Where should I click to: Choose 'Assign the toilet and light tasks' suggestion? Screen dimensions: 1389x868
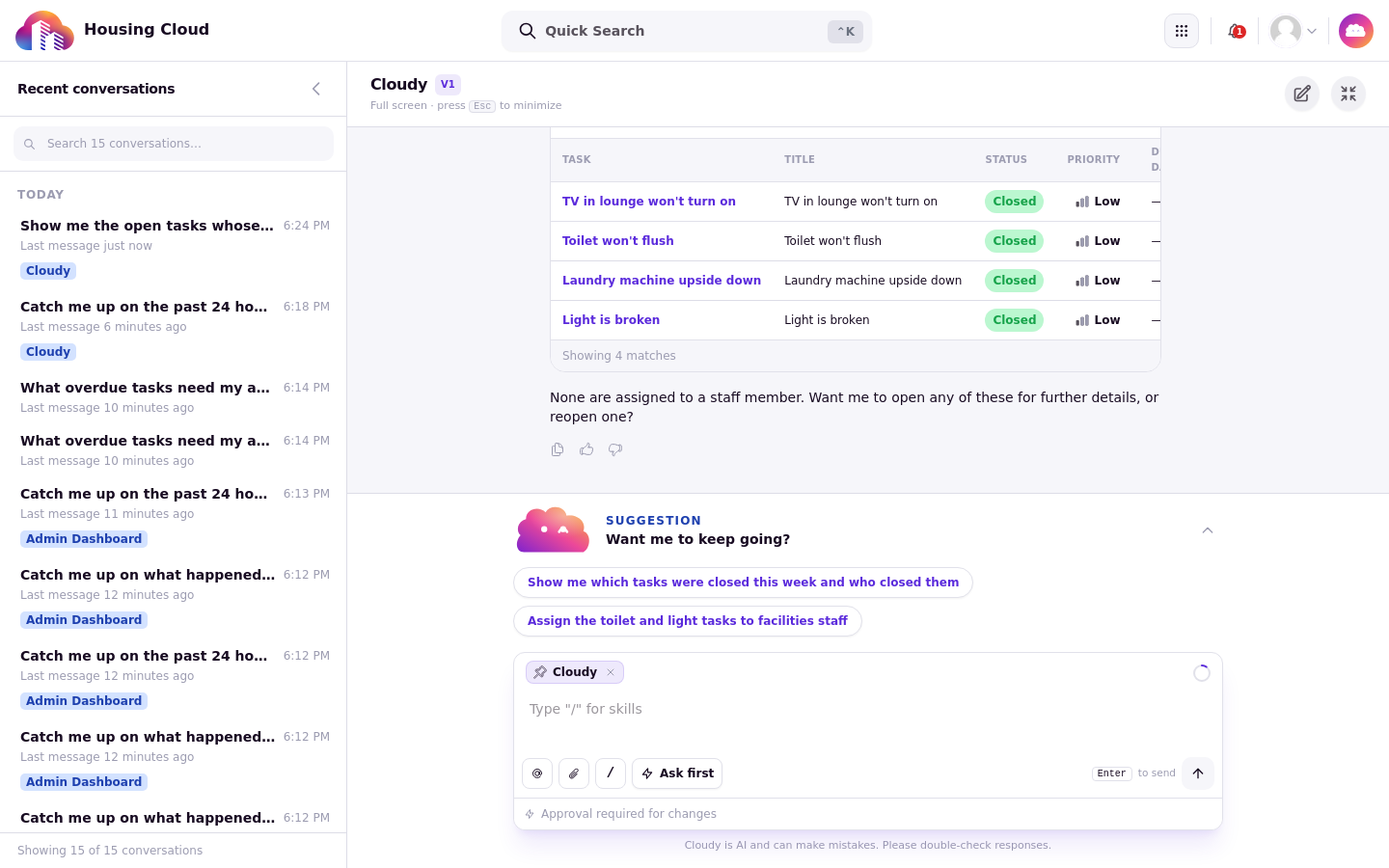[688, 621]
